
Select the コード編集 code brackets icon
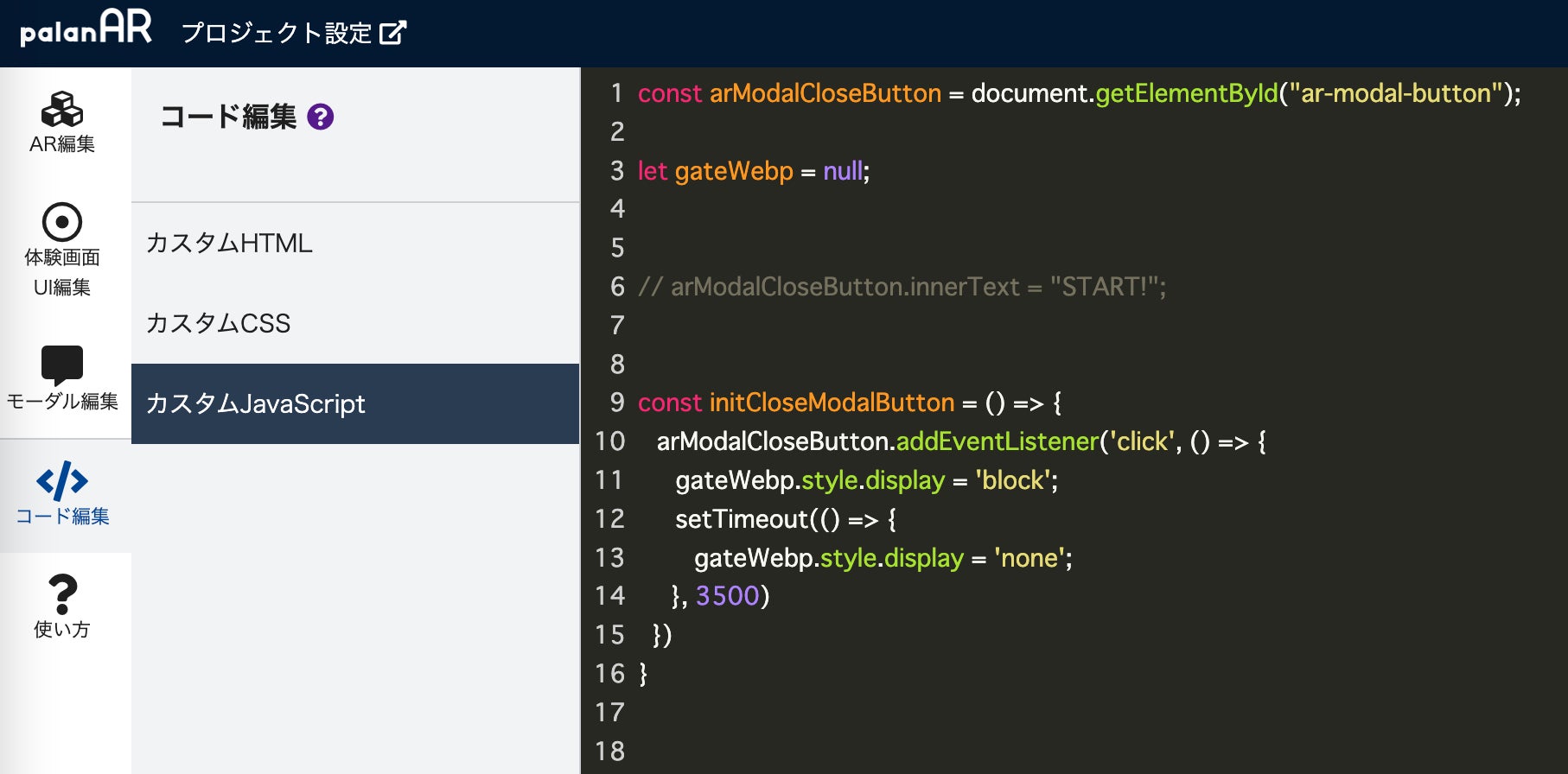pyautogui.click(x=62, y=481)
